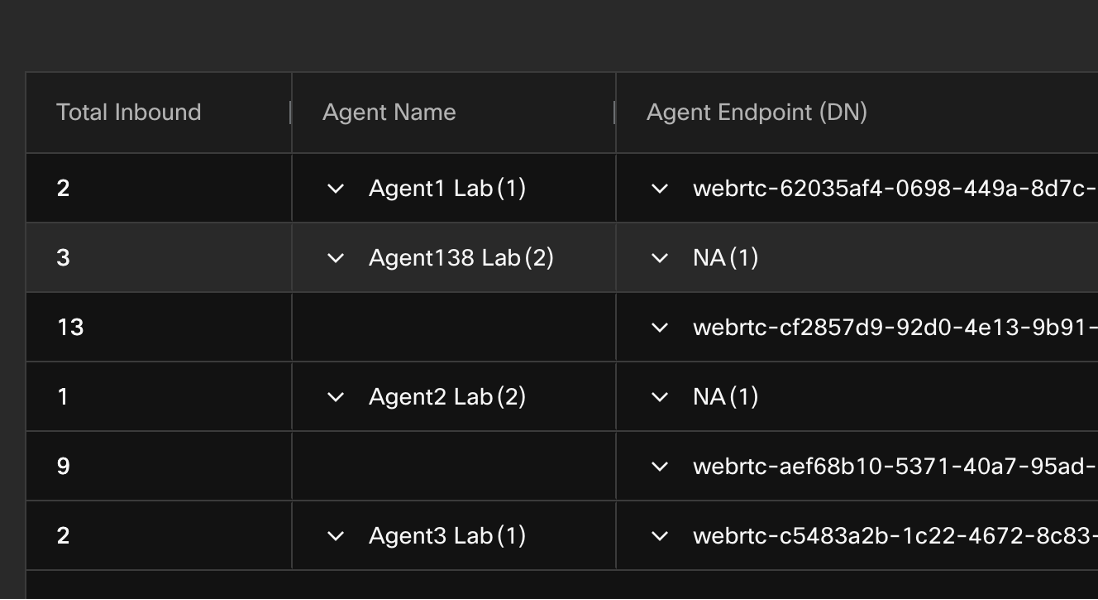Expand the Agent1 Lab (1) row chevron
This screenshot has width=1098, height=600.
pos(336,188)
